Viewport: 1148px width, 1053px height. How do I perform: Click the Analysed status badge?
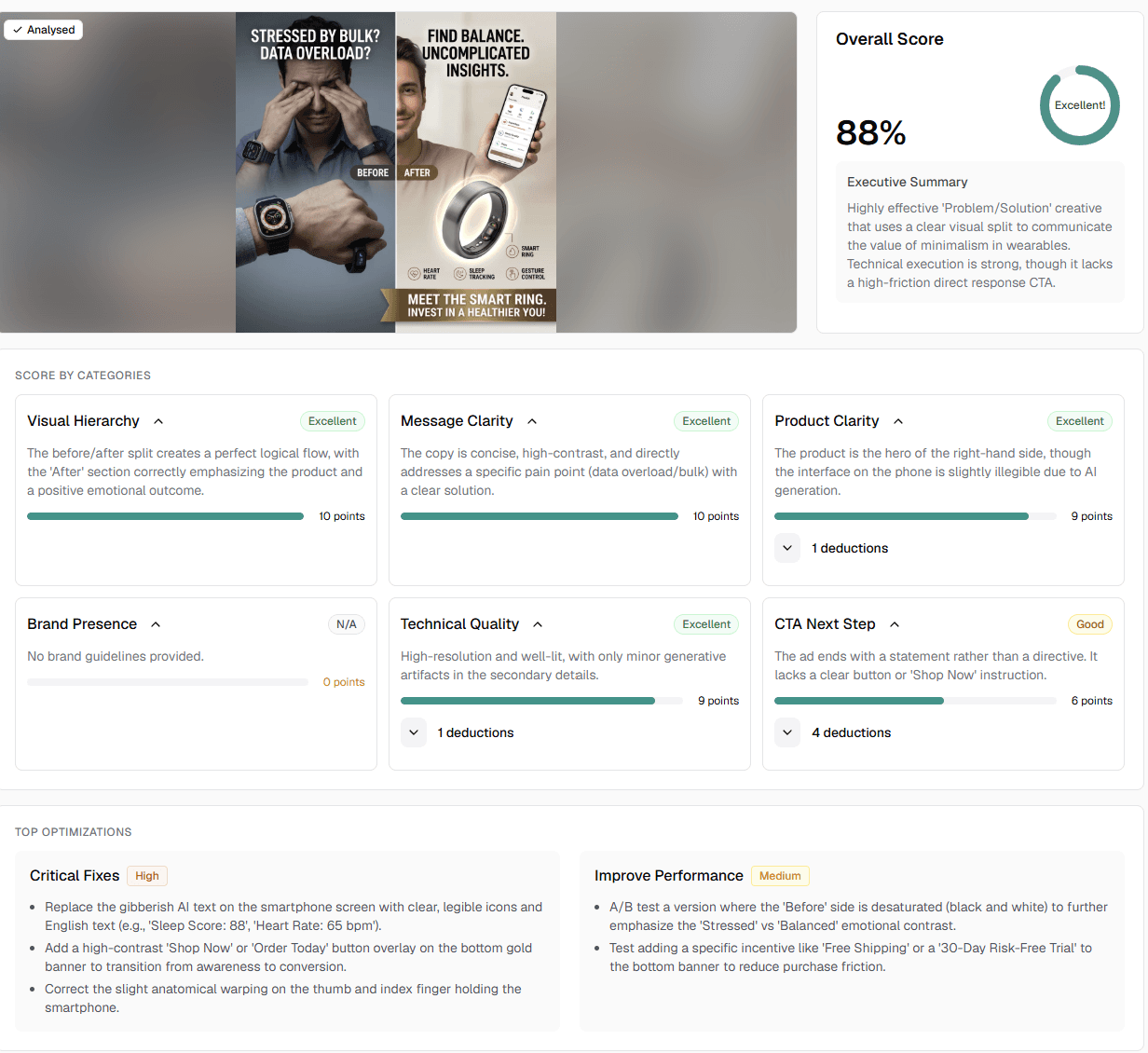pos(44,30)
